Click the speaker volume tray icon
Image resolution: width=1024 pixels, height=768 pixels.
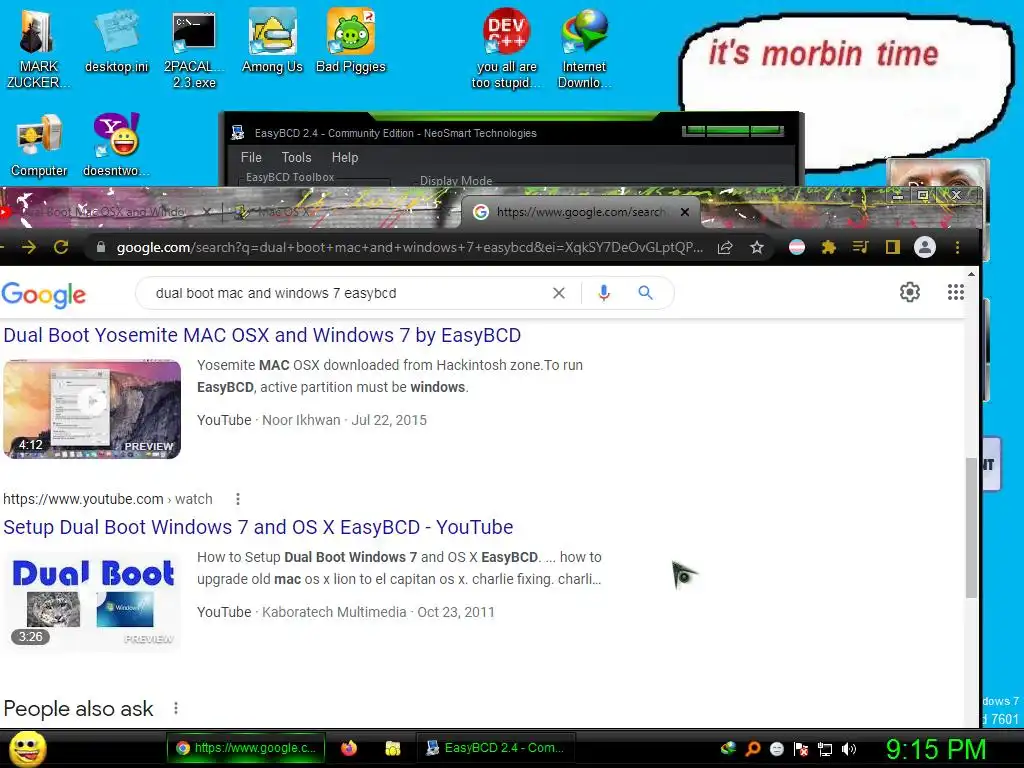pyautogui.click(x=849, y=749)
